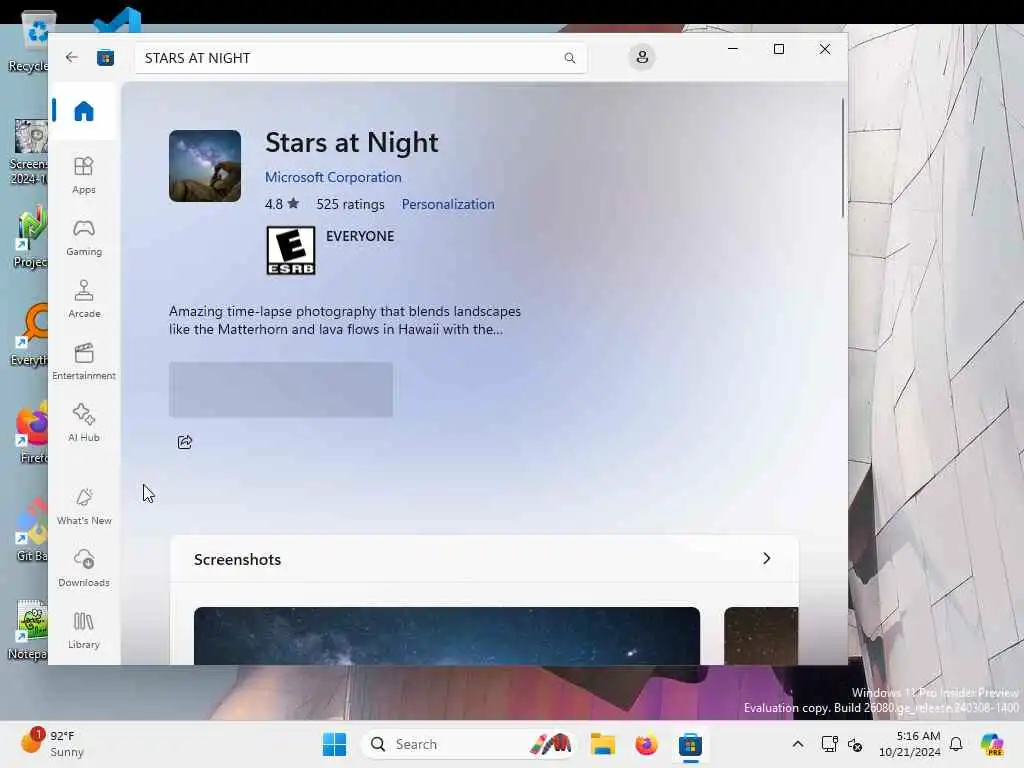Screen dimensions: 1024x768
Task: Open the Arcade section in sidebar
Action: (84, 299)
